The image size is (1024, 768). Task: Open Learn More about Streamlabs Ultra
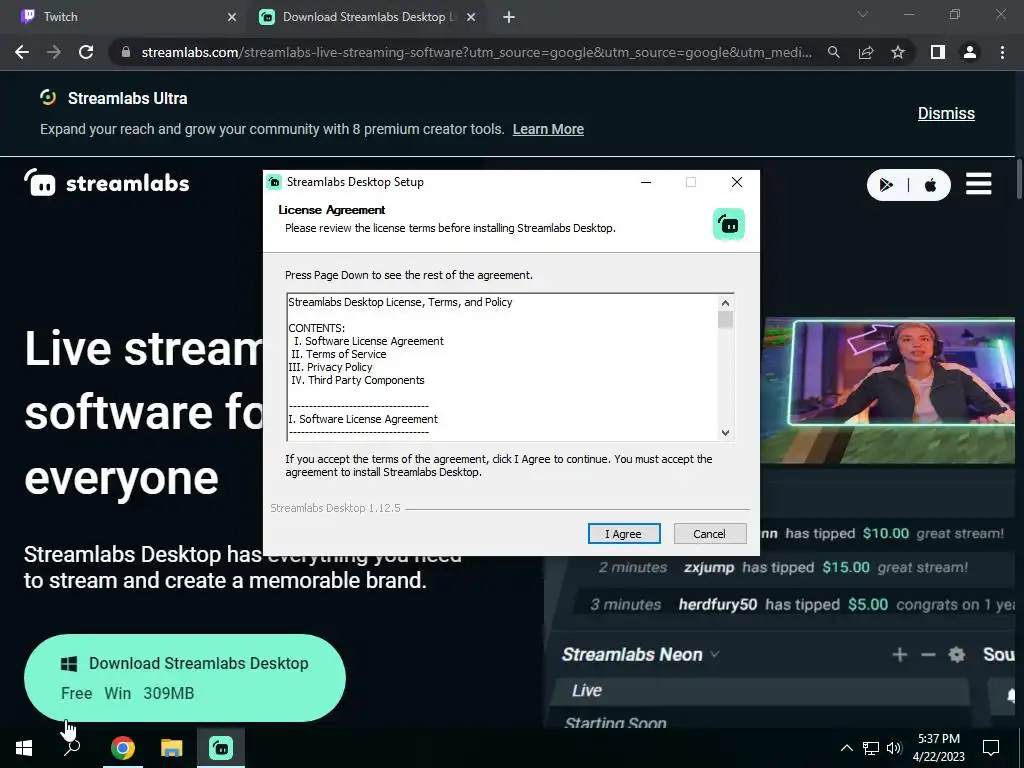[x=548, y=129]
